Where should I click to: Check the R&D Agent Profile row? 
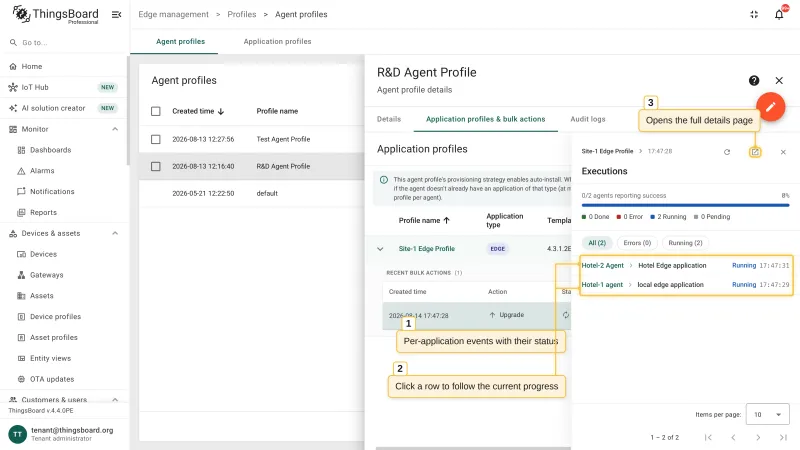pos(156,166)
